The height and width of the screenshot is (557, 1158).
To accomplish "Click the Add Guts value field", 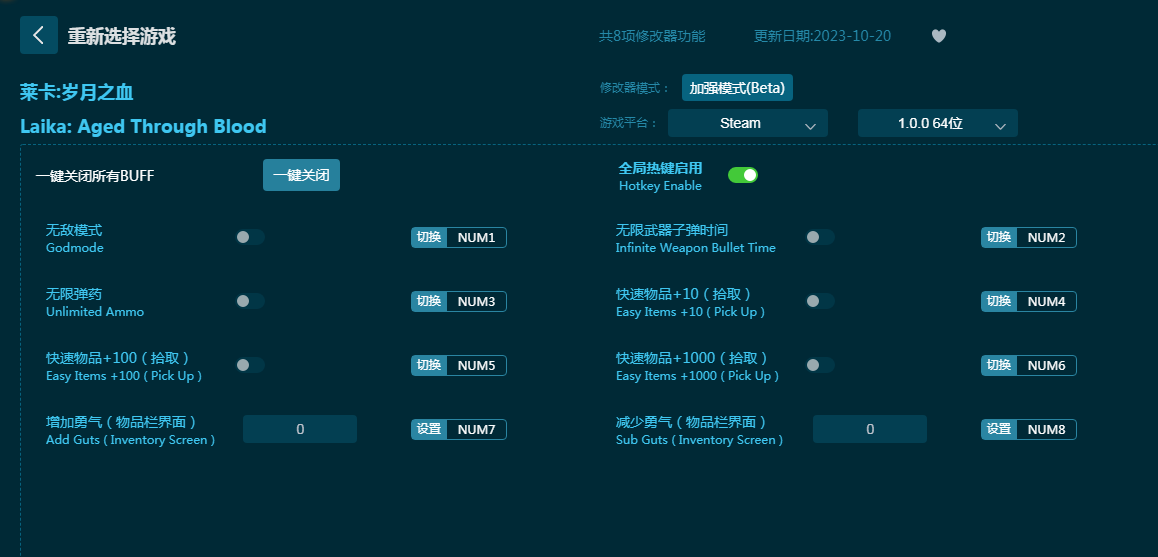I will [x=300, y=429].
